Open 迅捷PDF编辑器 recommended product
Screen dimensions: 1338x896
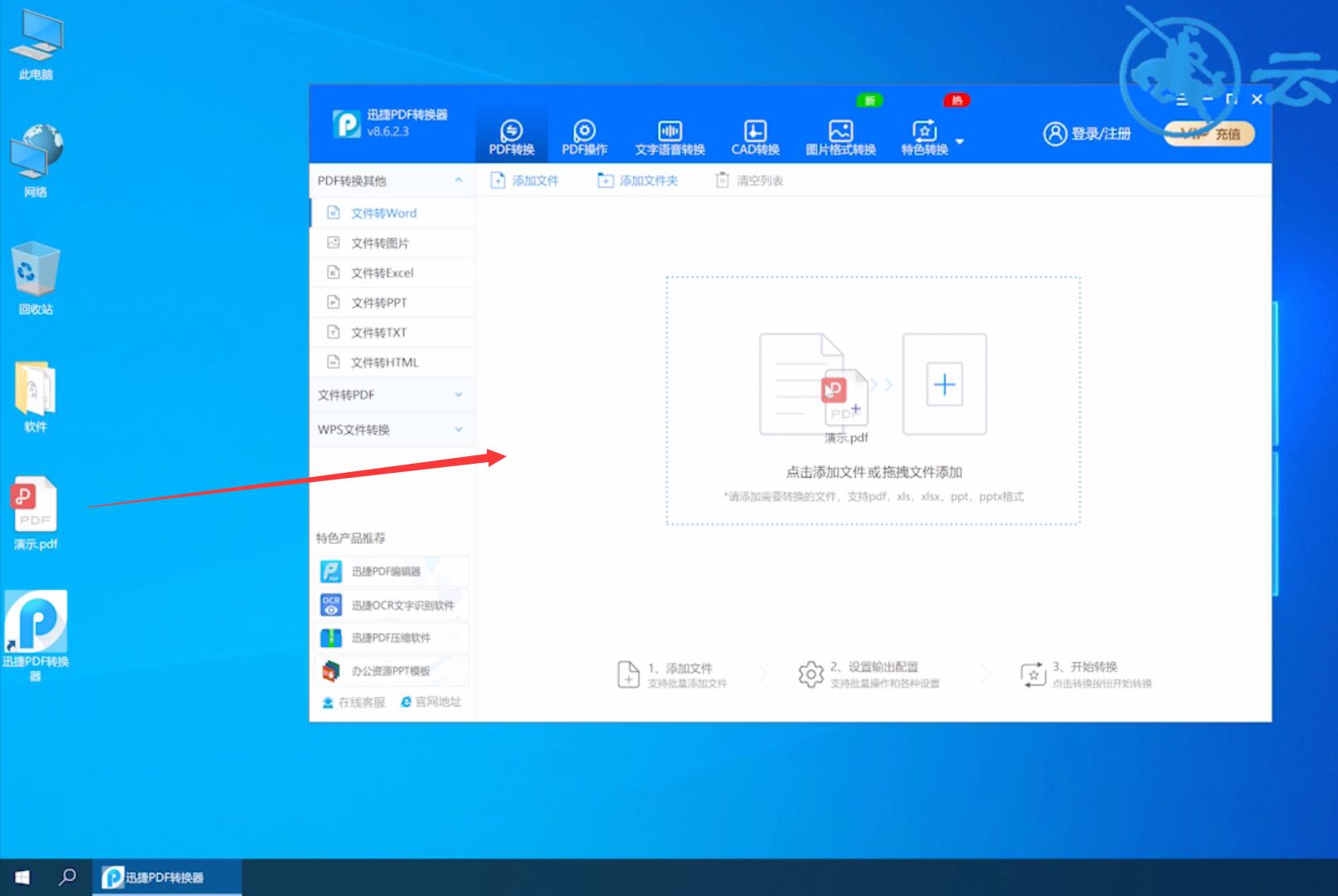(393, 571)
